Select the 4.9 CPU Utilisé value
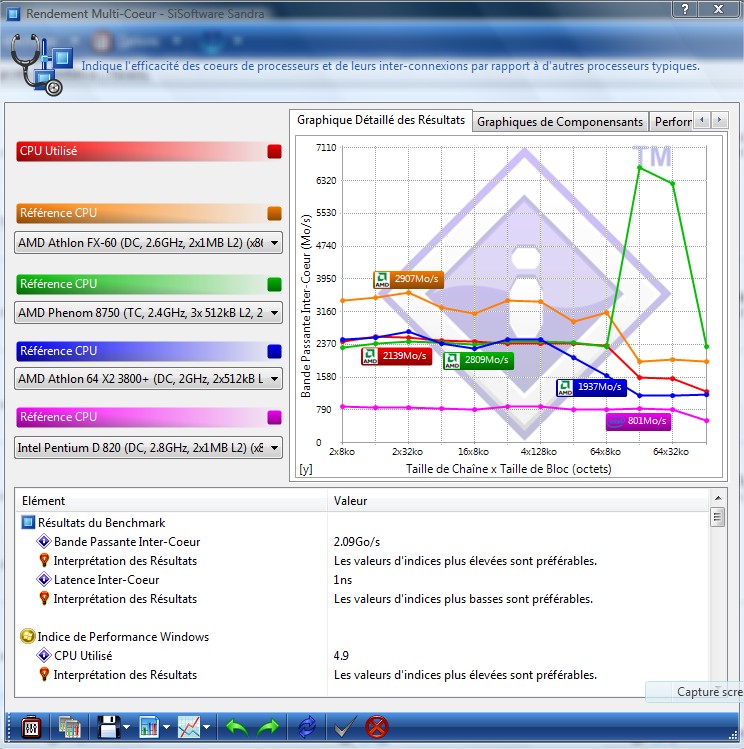The image size is (744, 749). tap(341, 655)
